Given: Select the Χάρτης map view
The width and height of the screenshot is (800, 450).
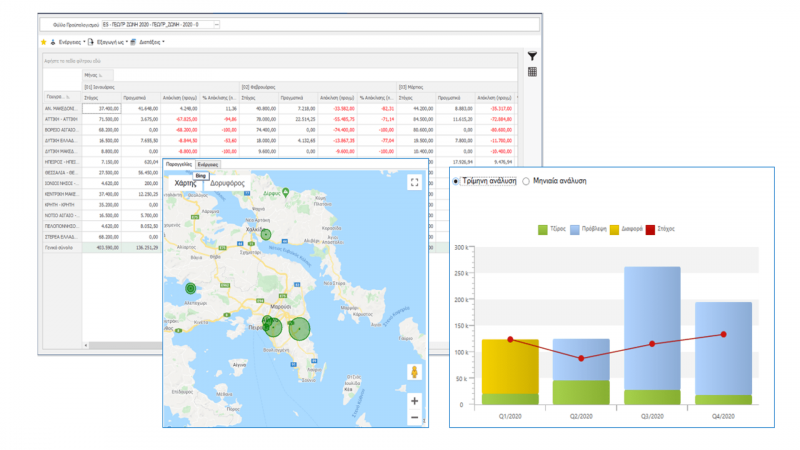Looking at the screenshot, I should 185,183.
